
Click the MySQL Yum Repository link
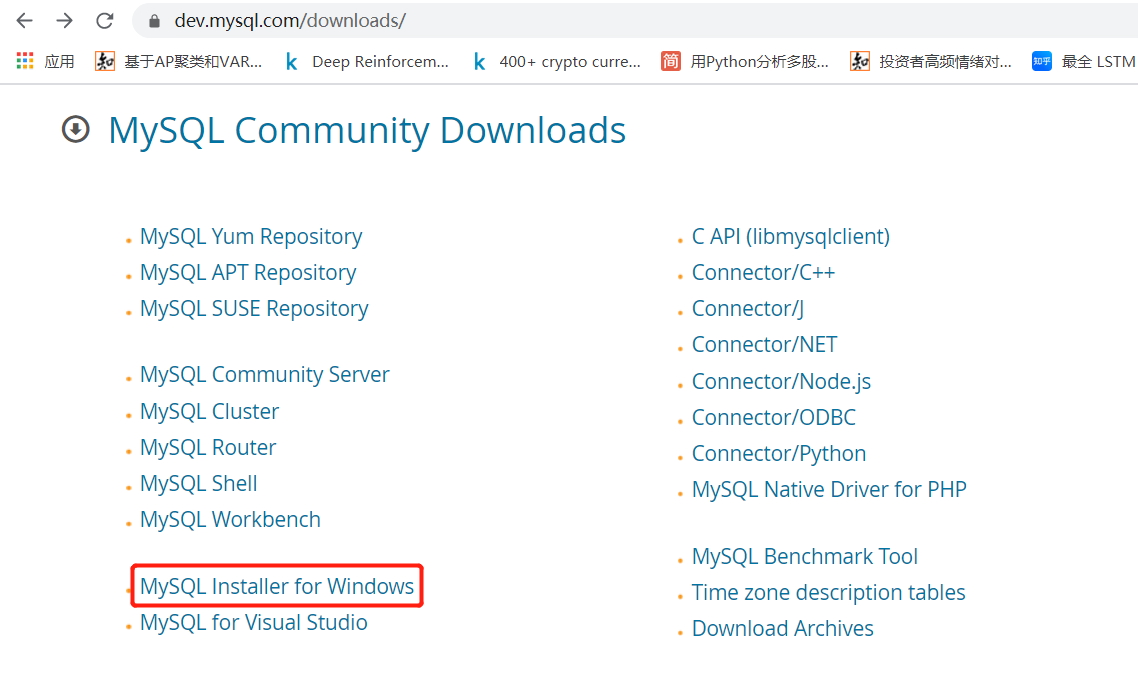tap(251, 237)
